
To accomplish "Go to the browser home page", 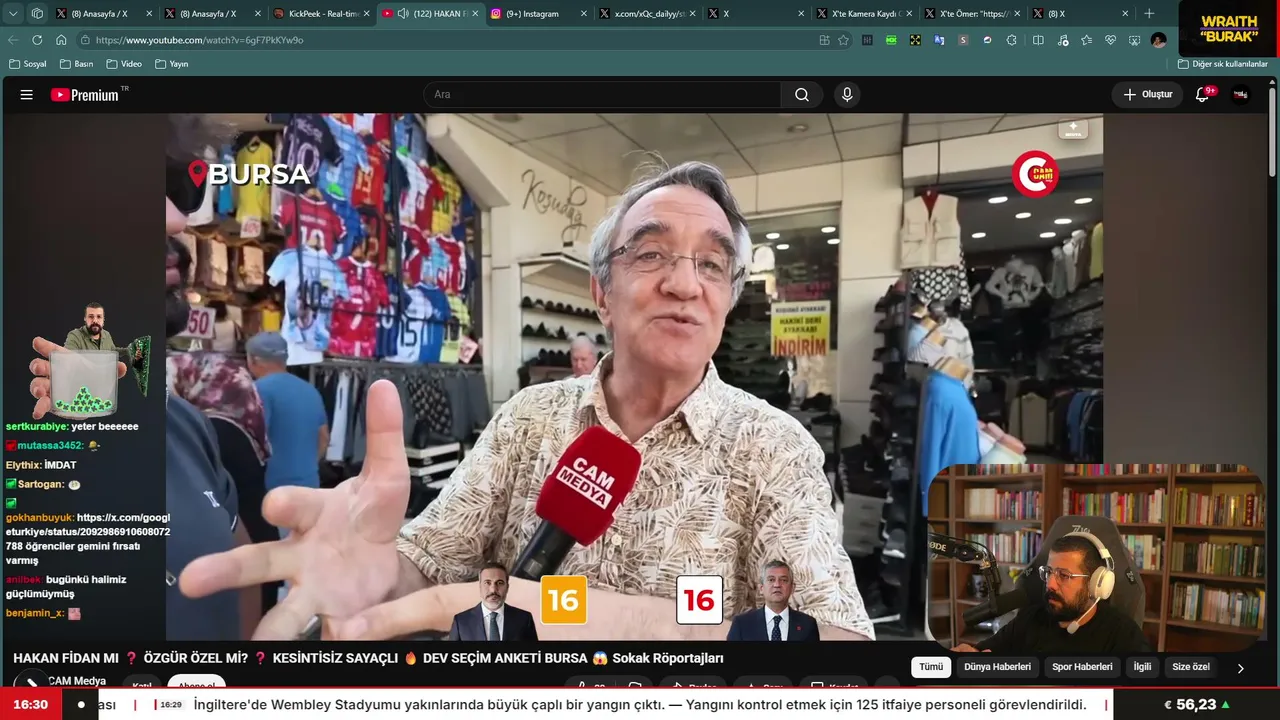I will pyautogui.click(x=61, y=40).
